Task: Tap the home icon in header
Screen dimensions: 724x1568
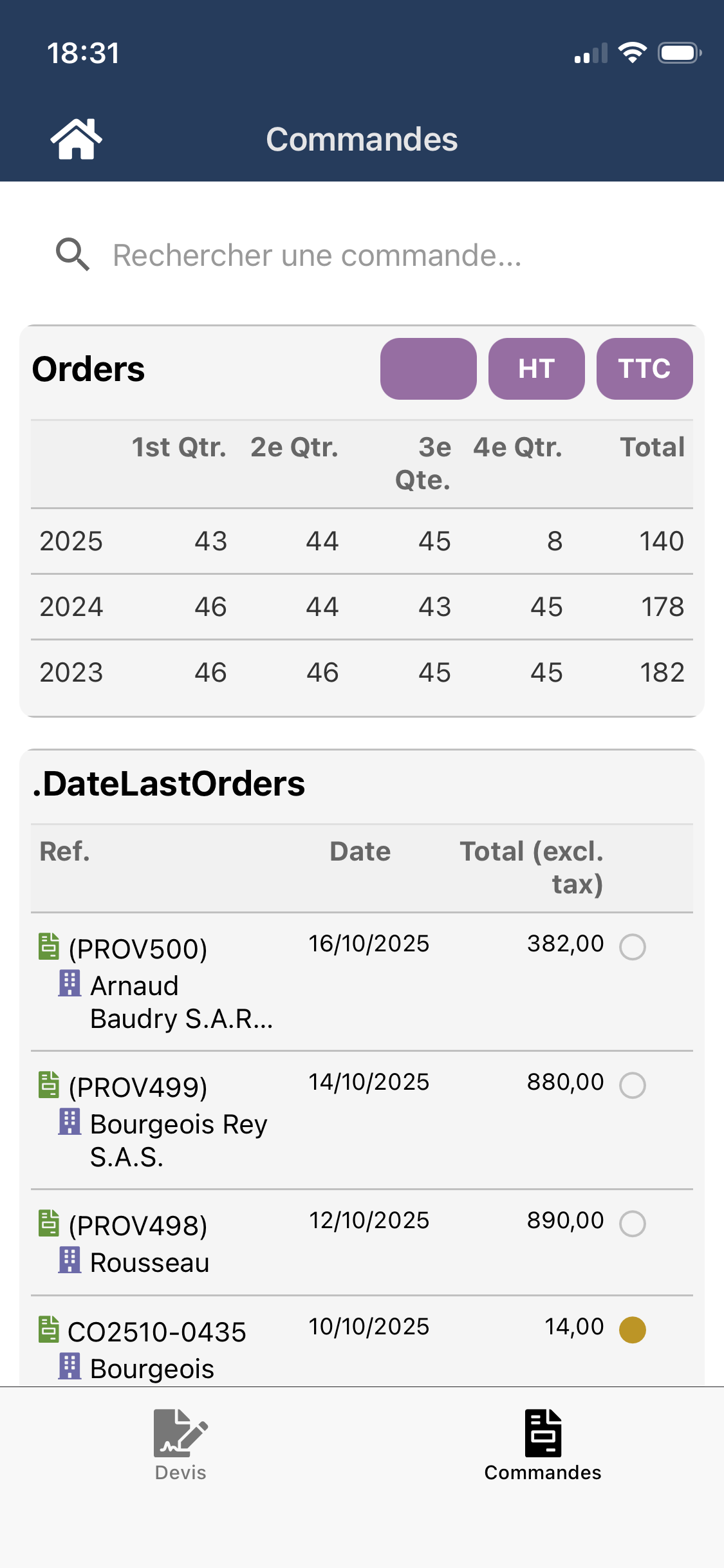Action: [x=76, y=139]
